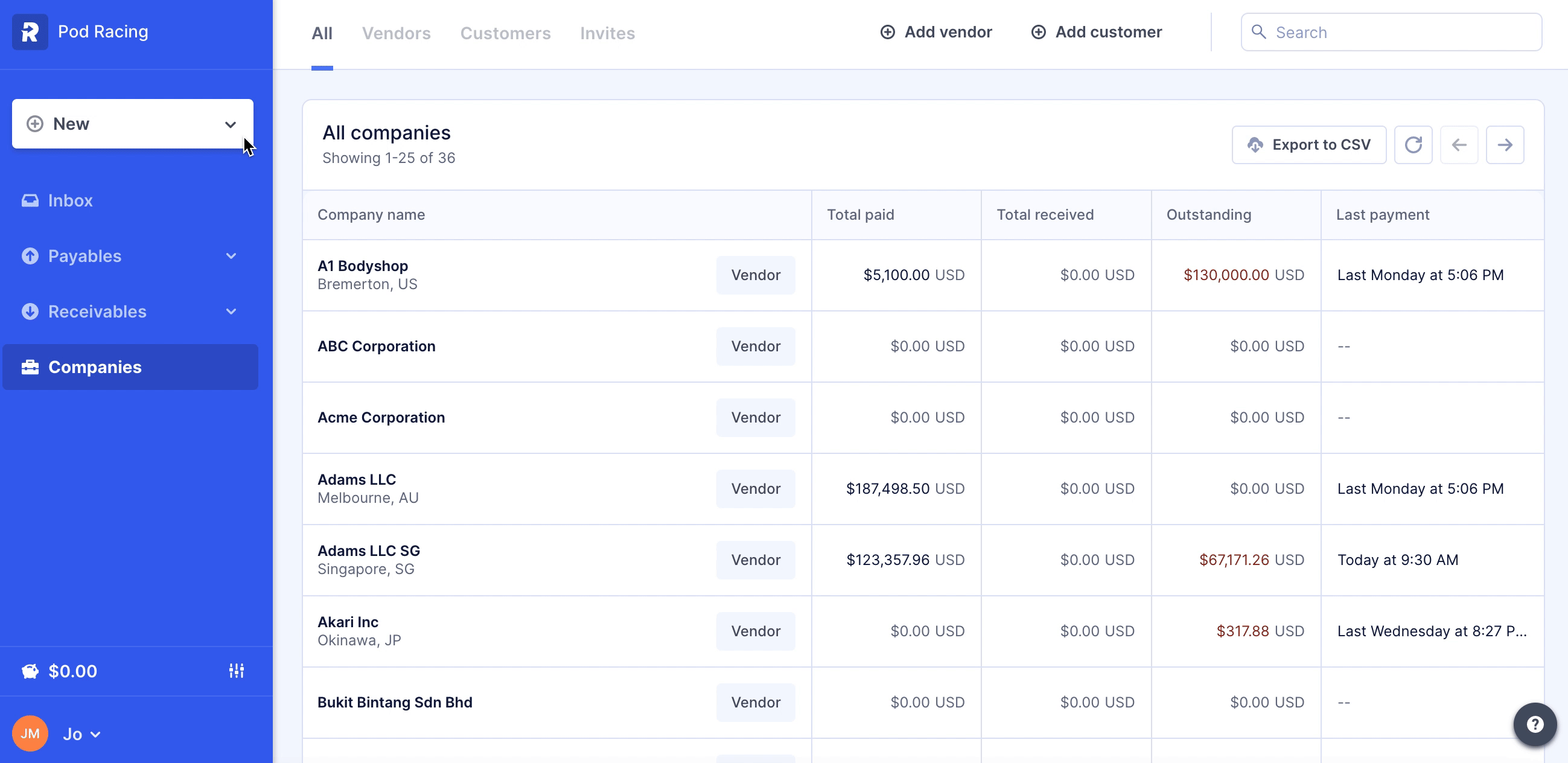Expand the Payables menu chevron
1568x763 pixels.
(231, 256)
